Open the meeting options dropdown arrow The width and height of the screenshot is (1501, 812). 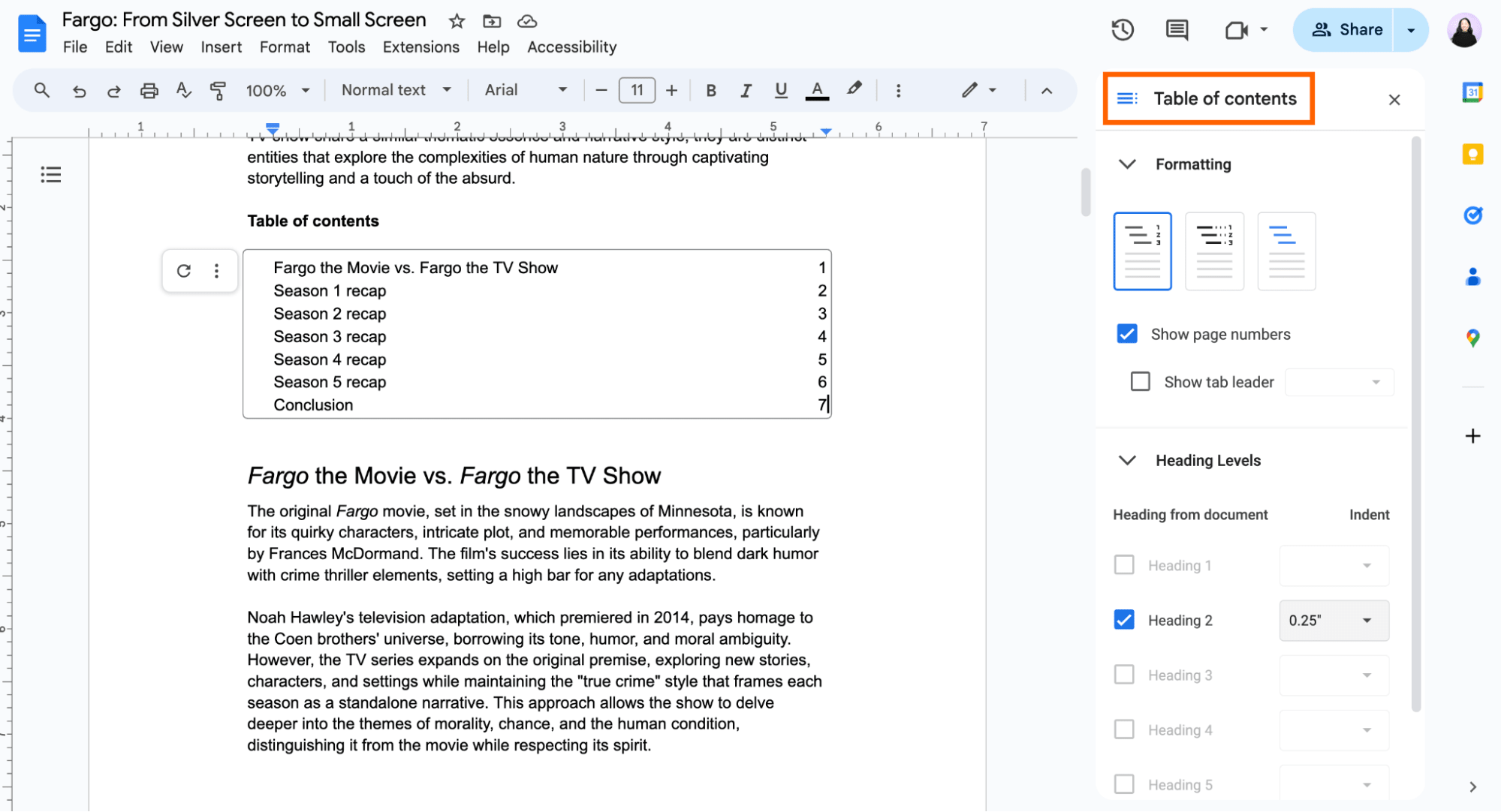[x=1264, y=30]
